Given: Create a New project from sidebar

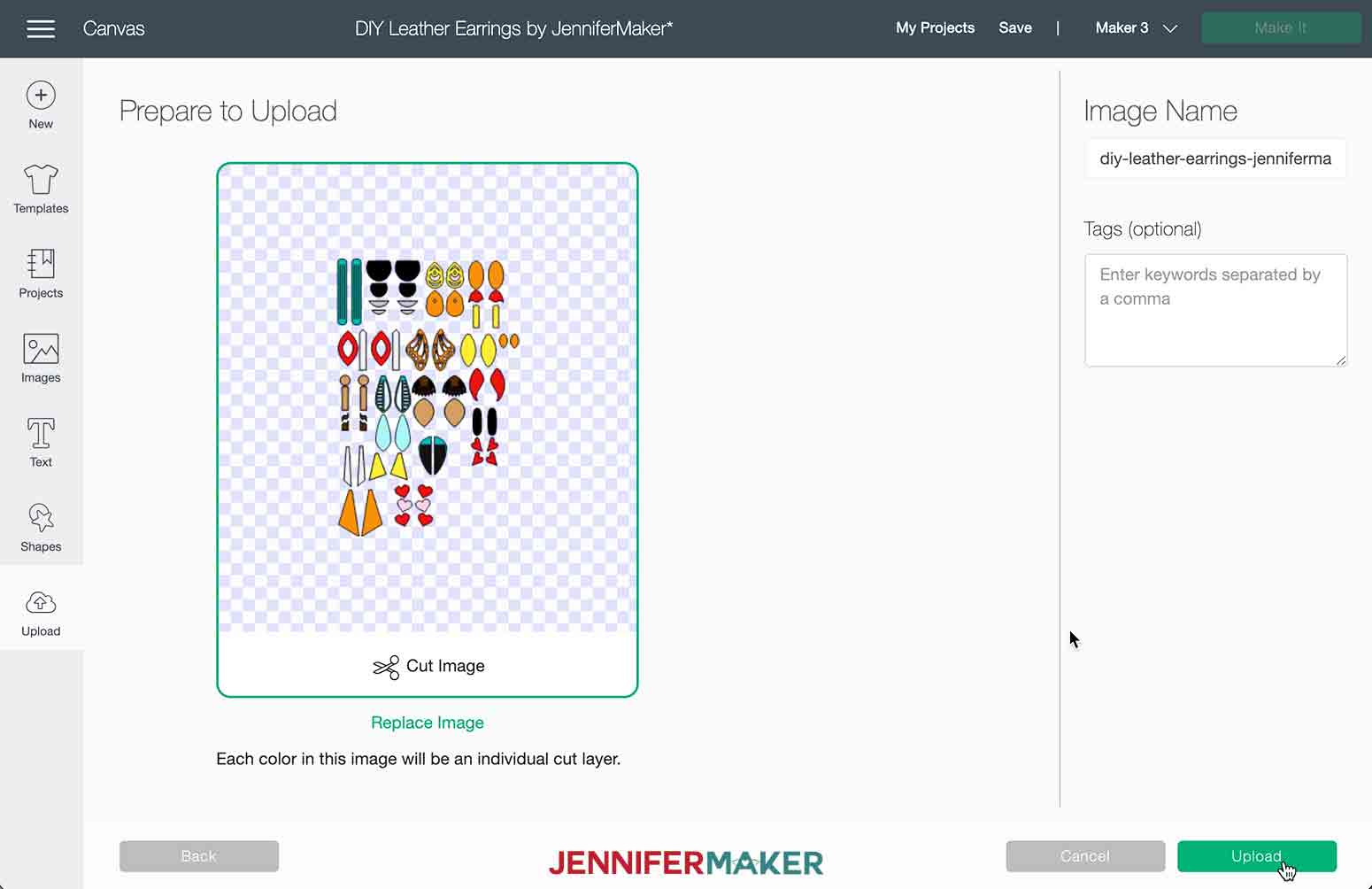Looking at the screenshot, I should [41, 105].
